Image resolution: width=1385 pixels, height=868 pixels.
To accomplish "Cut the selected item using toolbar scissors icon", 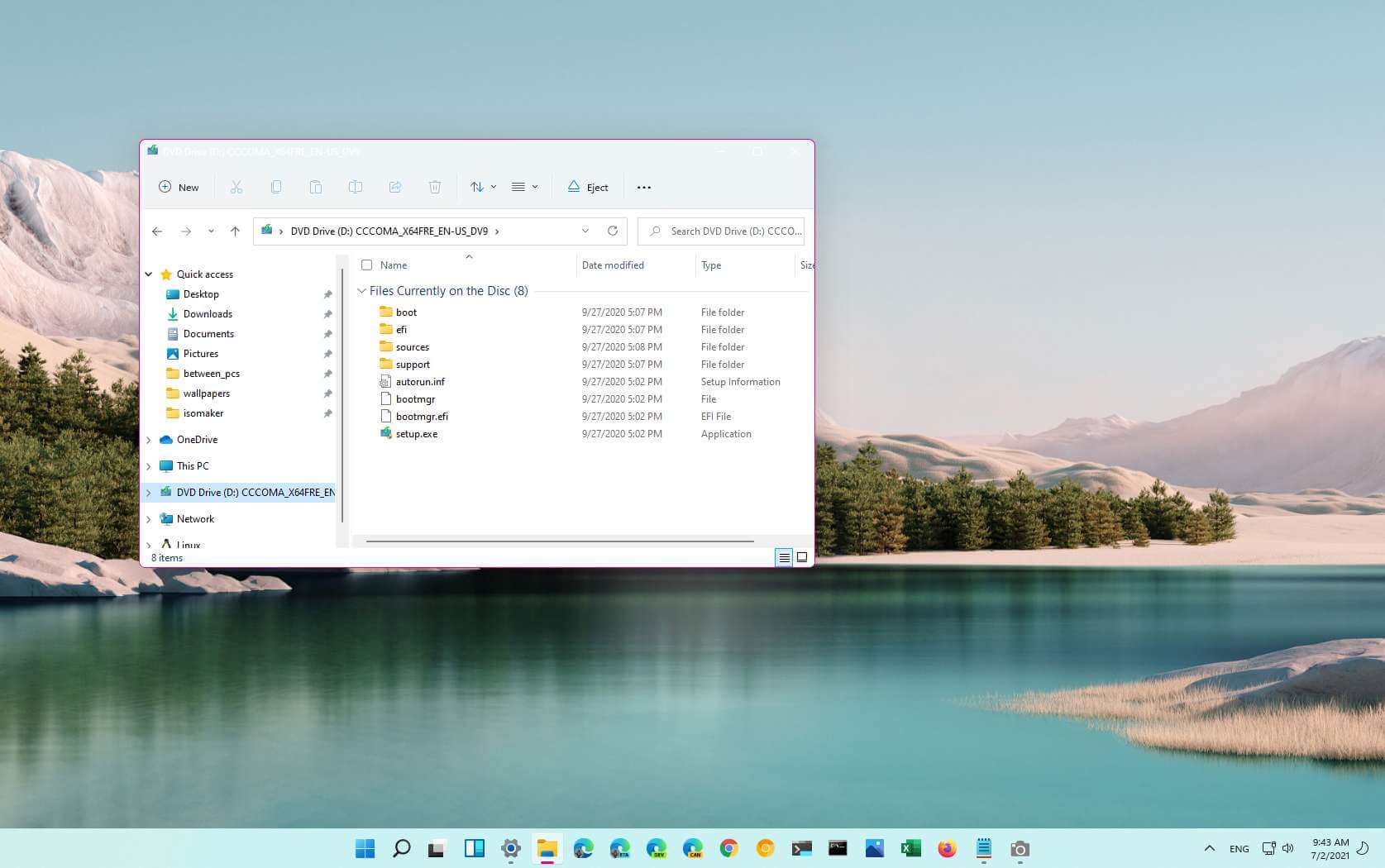I will 237,187.
